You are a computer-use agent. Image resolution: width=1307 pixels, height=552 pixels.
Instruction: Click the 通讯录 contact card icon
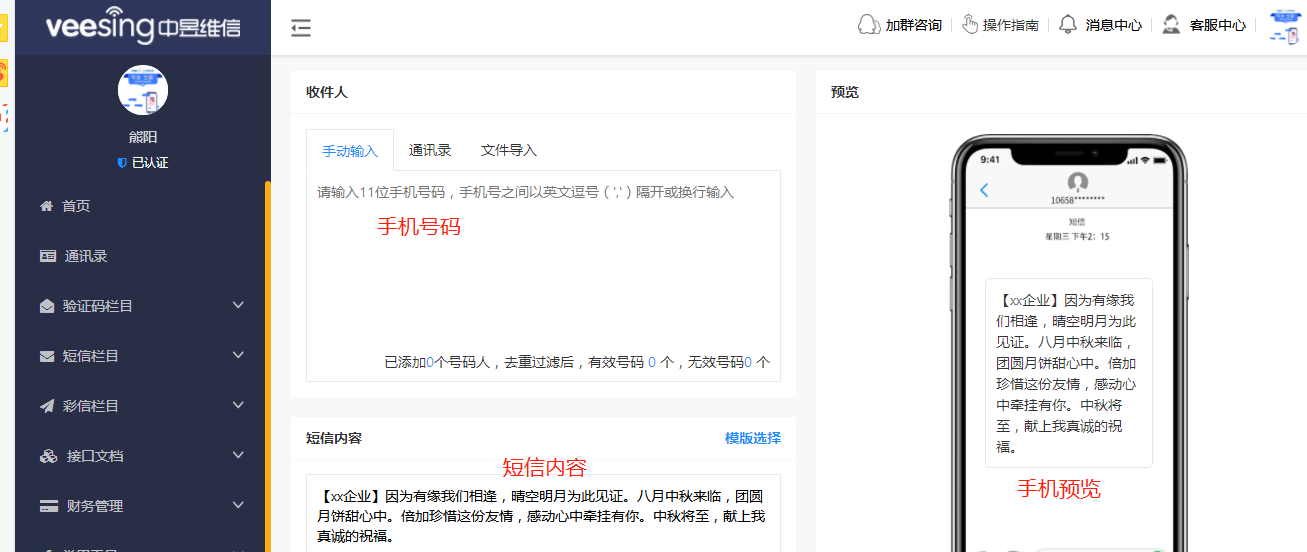pos(48,256)
